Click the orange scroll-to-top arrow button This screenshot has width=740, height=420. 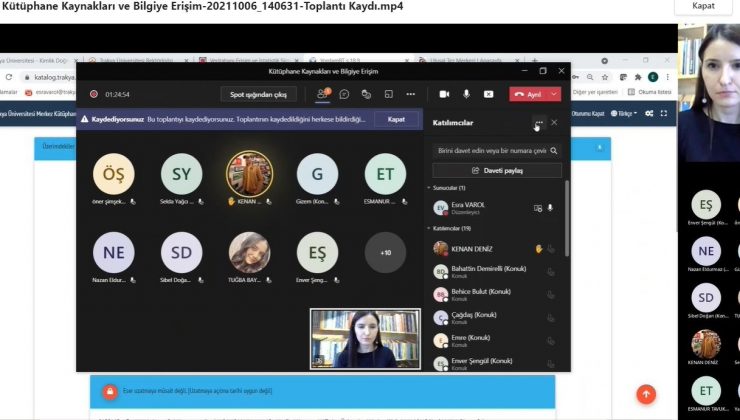(x=646, y=394)
